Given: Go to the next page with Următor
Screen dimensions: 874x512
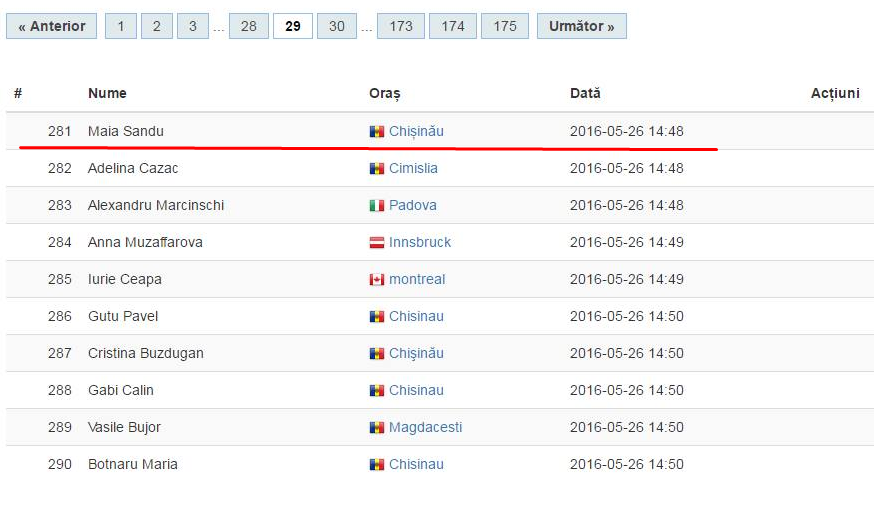Looking at the screenshot, I should 581,26.
